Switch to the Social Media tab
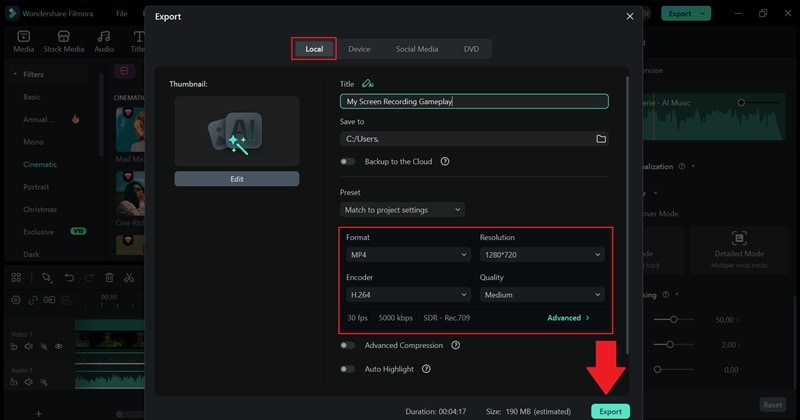This screenshot has width=800, height=420. [417, 49]
